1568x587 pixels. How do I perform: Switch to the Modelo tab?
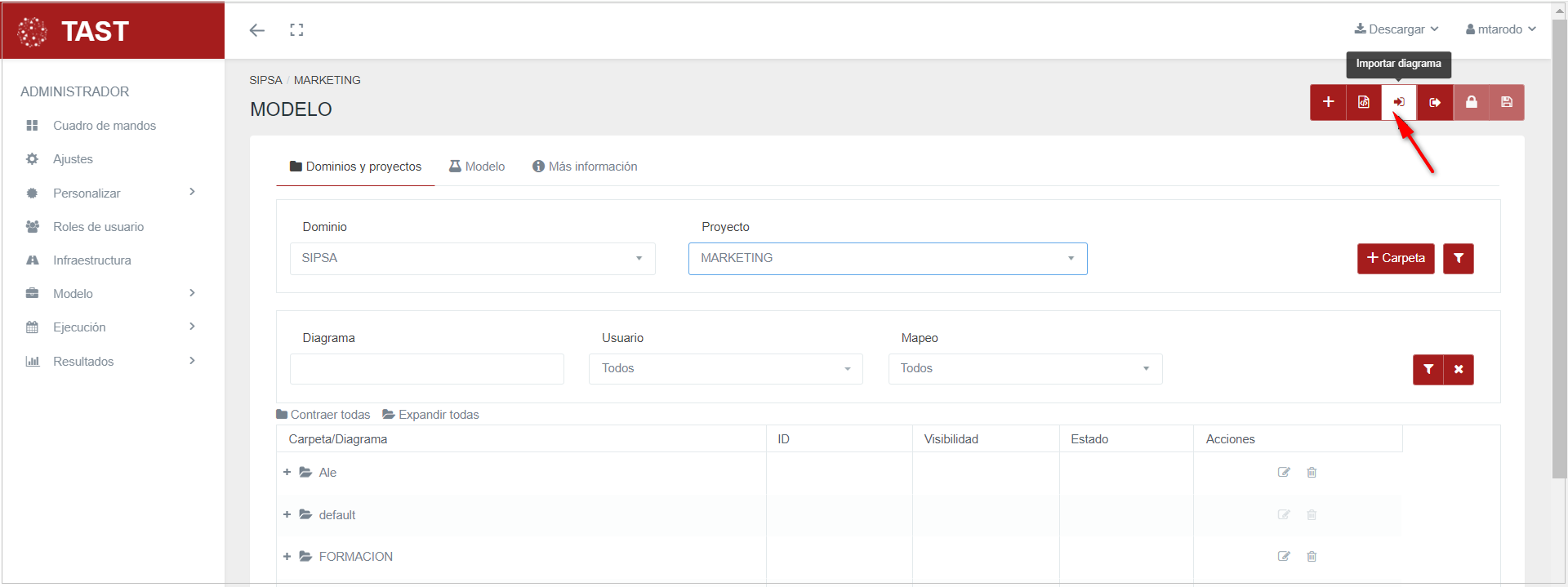pyautogui.click(x=477, y=167)
